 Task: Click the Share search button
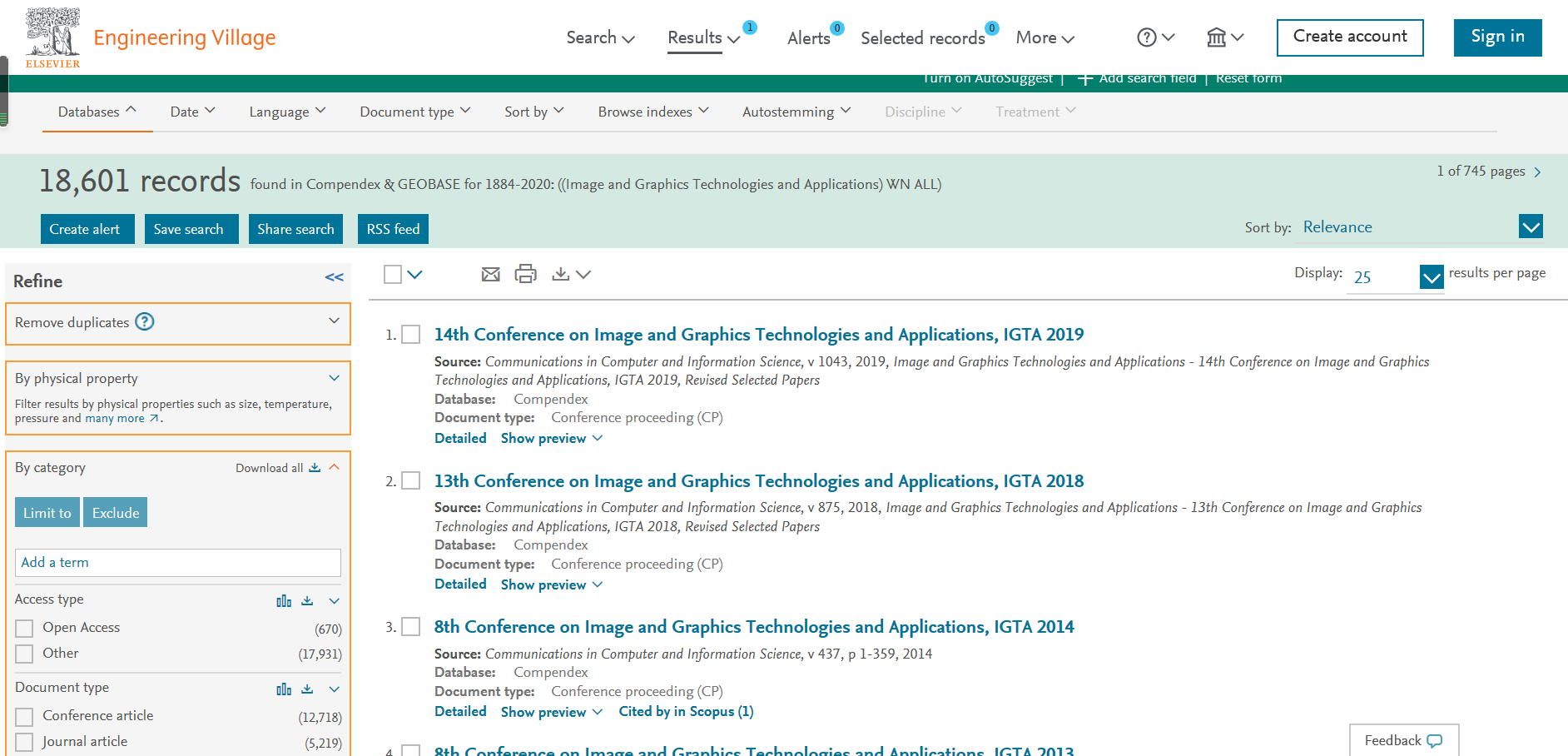coord(295,229)
